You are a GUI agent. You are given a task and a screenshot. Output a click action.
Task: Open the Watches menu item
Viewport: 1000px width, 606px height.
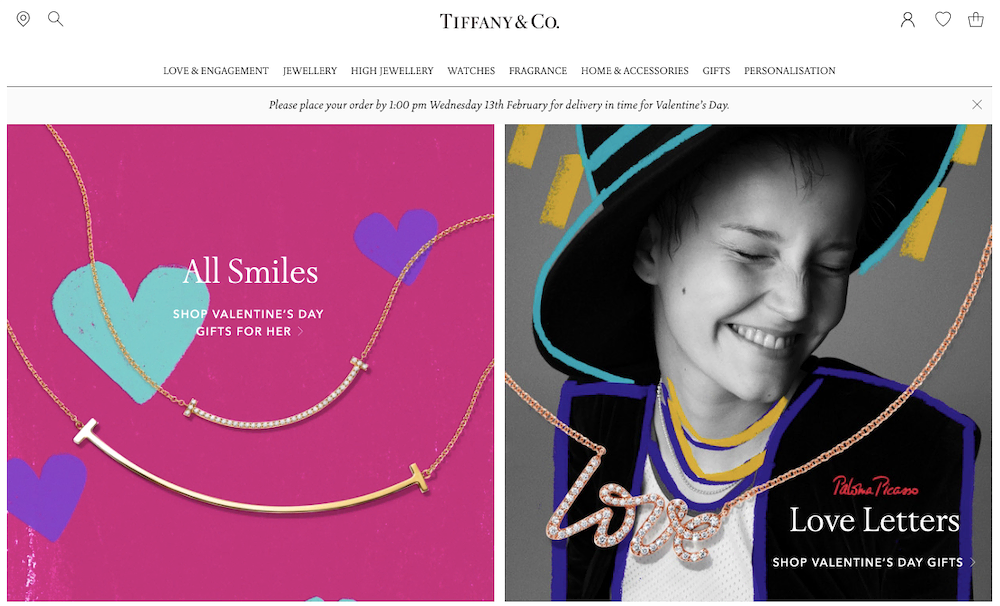(x=471, y=71)
